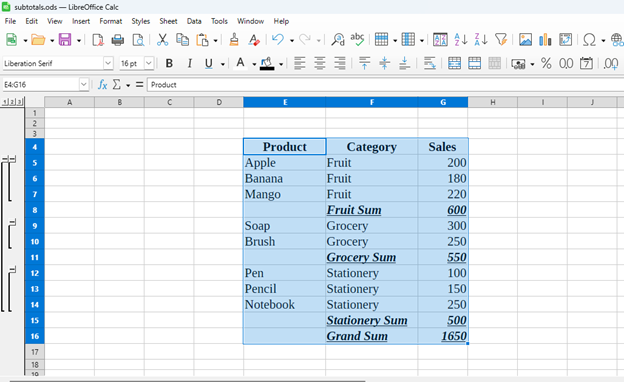Format as number with decimals
624x382 pixels.
point(566,63)
